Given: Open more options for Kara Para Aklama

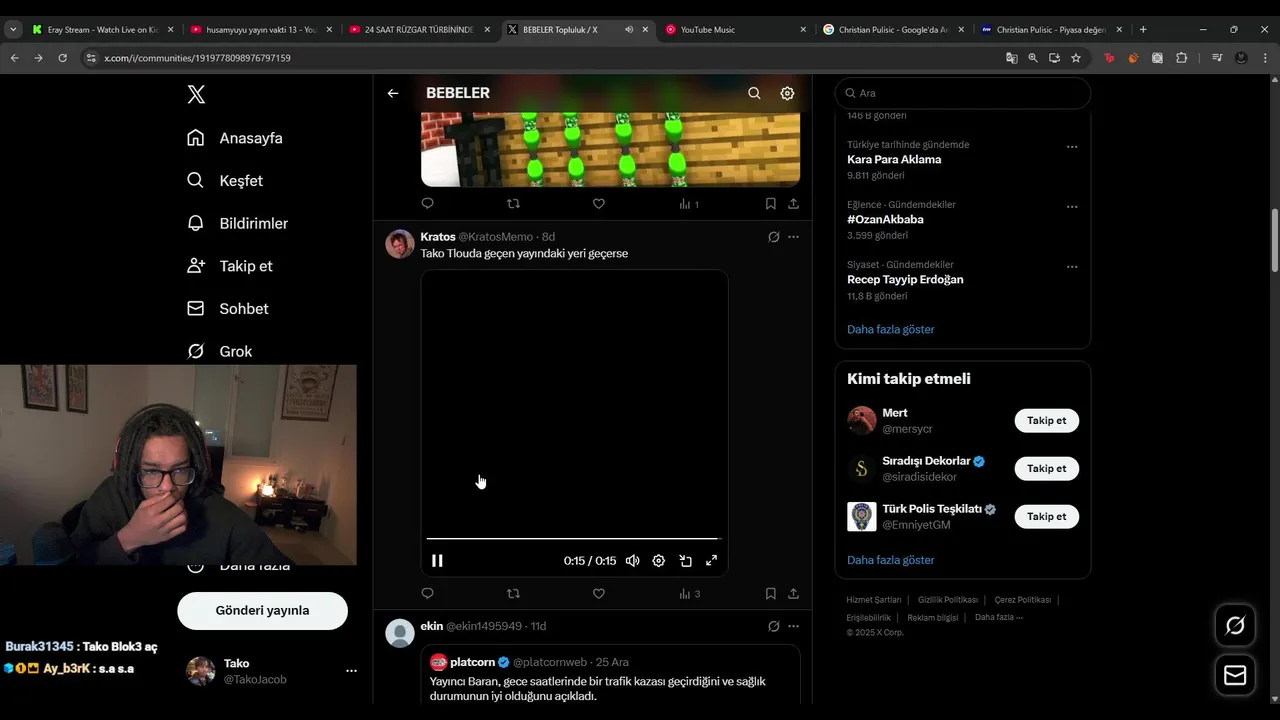Looking at the screenshot, I should click(1072, 147).
